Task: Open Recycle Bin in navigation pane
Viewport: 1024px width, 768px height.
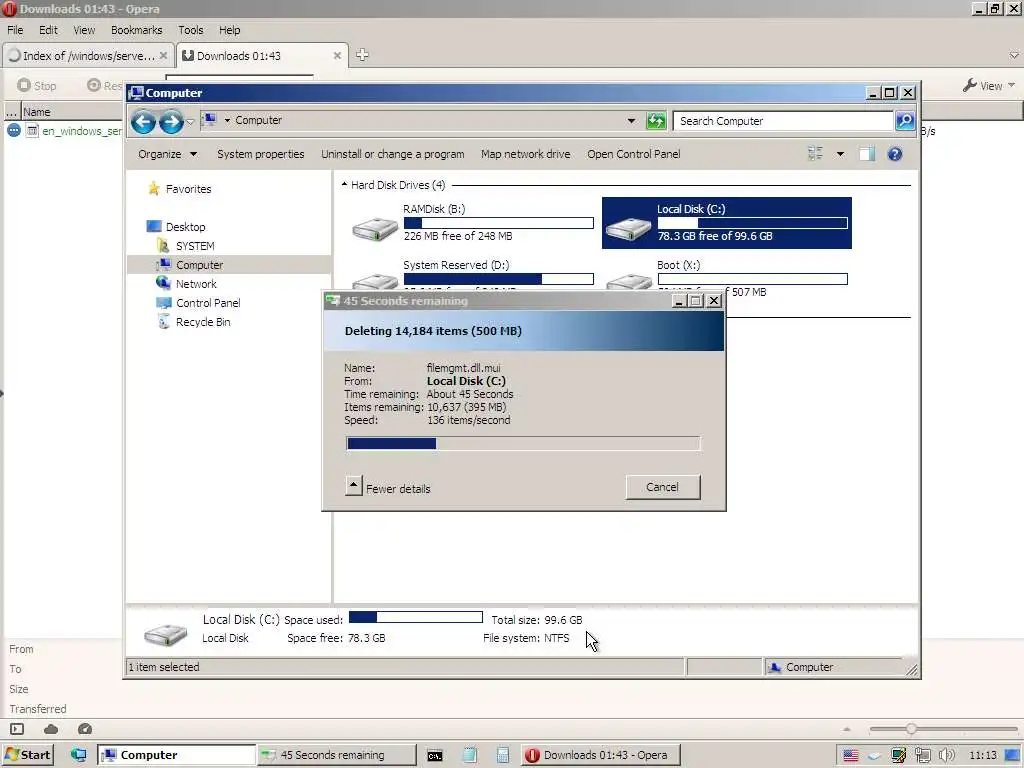Action: pos(202,322)
